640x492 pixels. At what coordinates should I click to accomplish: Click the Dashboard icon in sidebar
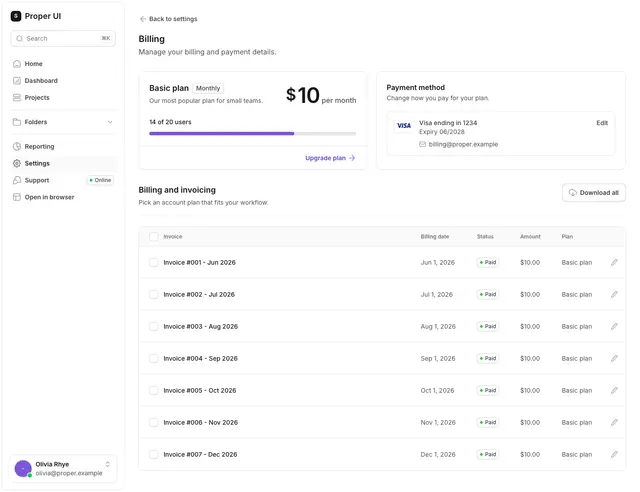pos(17,80)
